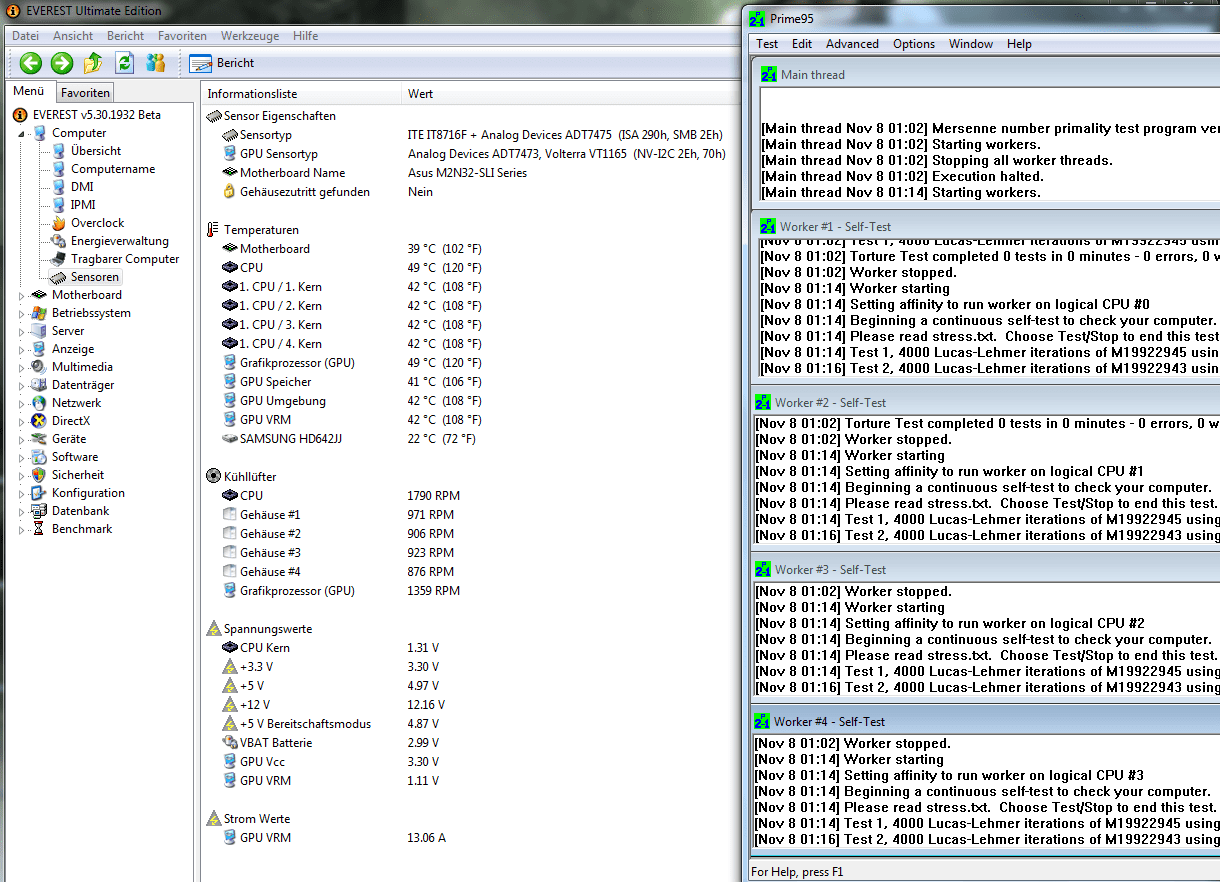Screen dimensions: 1220x882
Task: Click the Informationsliste column header
Action: [x=301, y=94]
